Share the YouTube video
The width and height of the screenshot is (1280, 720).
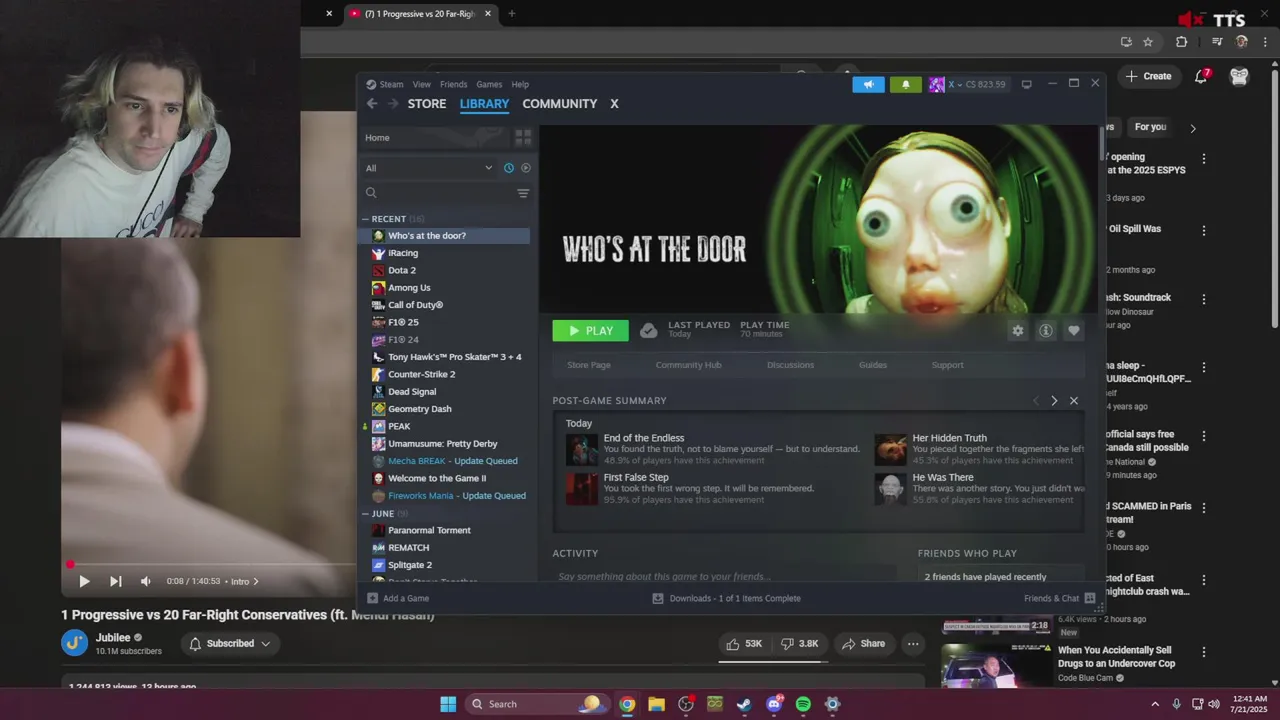click(863, 644)
